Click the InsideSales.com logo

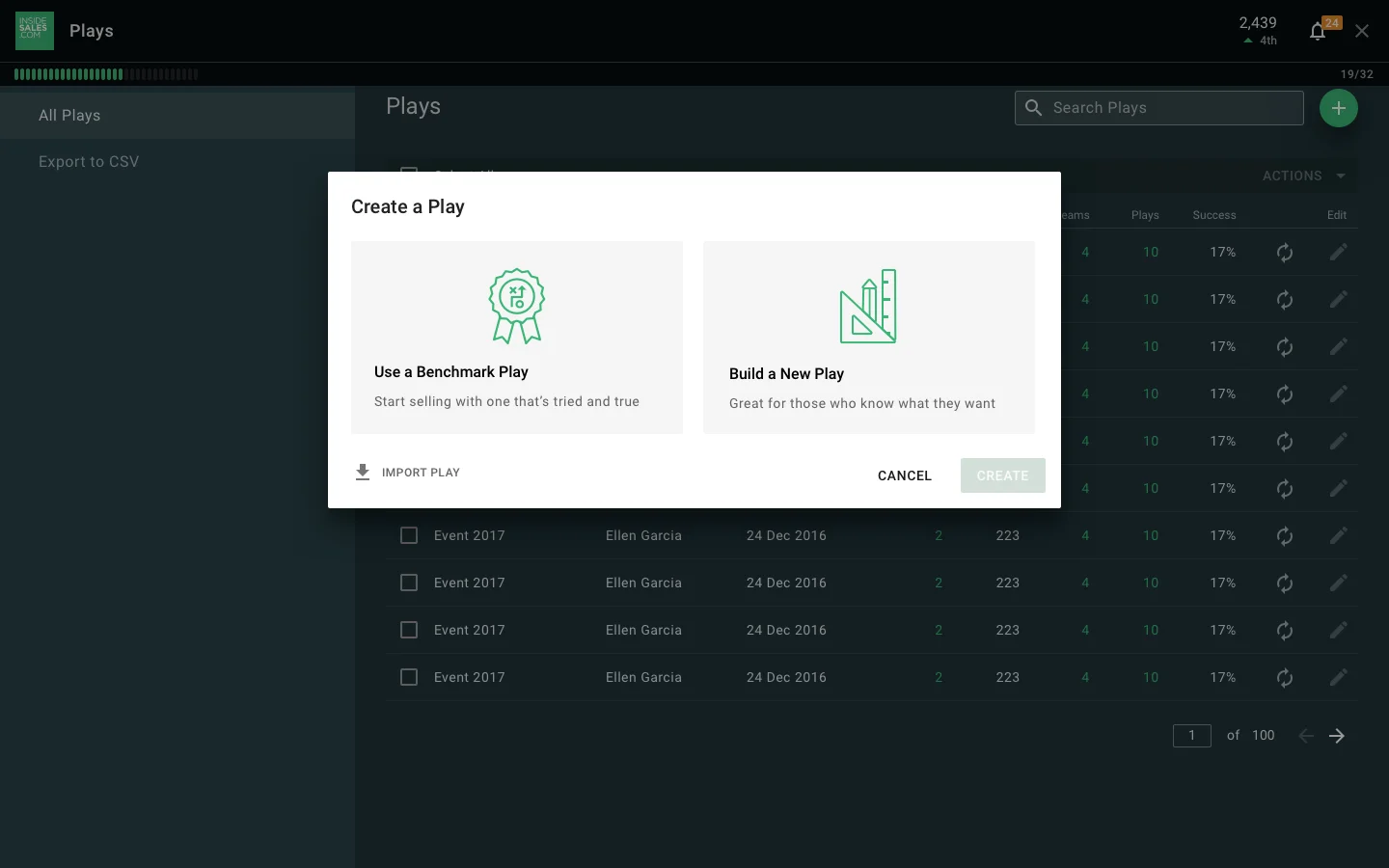pyautogui.click(x=35, y=31)
